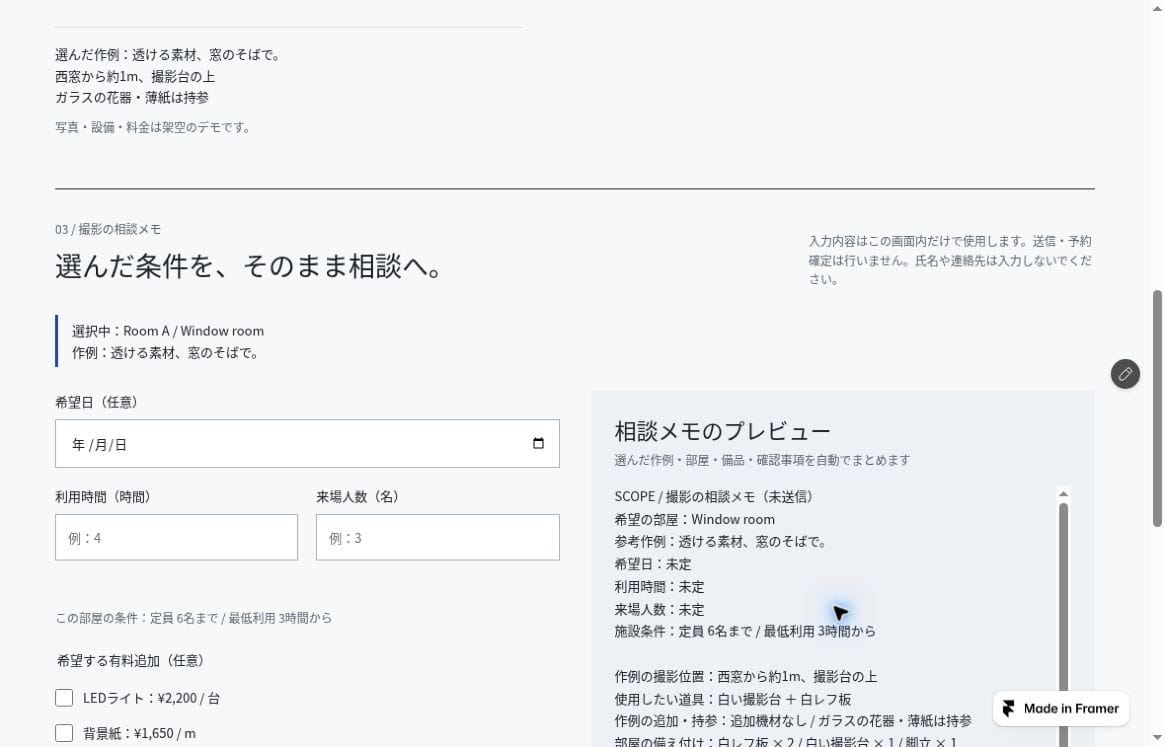This screenshot has width=1165, height=747.
Task: Click the notice beginning 入力内容はこの画面内だけで
Action: coord(951,260)
